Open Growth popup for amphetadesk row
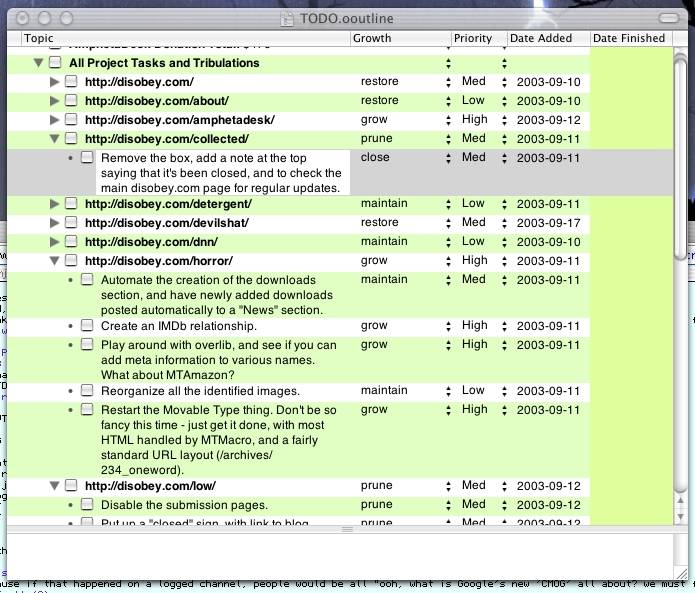 (x=449, y=120)
